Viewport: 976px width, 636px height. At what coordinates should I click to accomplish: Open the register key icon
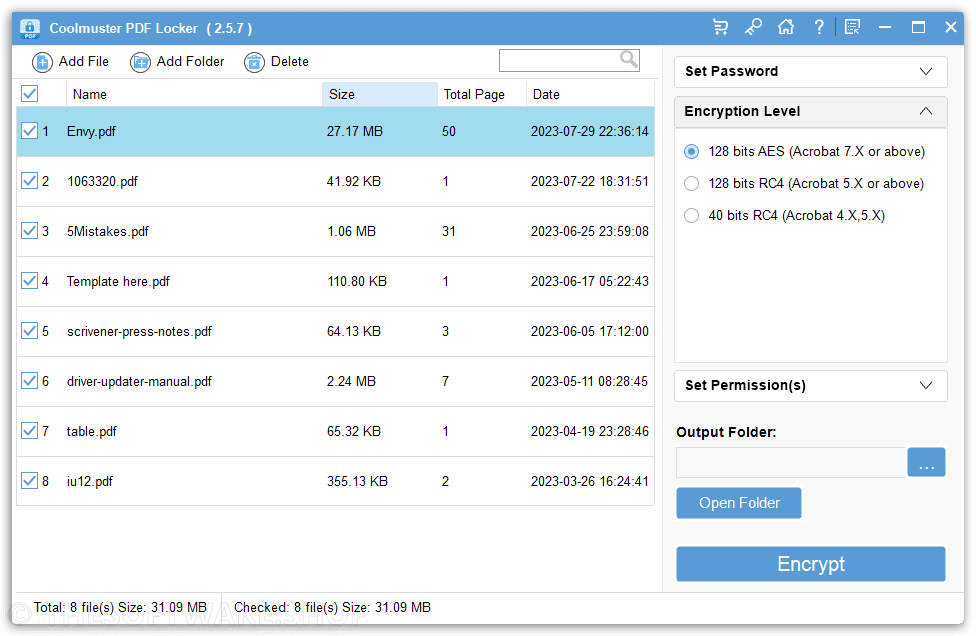[753, 27]
